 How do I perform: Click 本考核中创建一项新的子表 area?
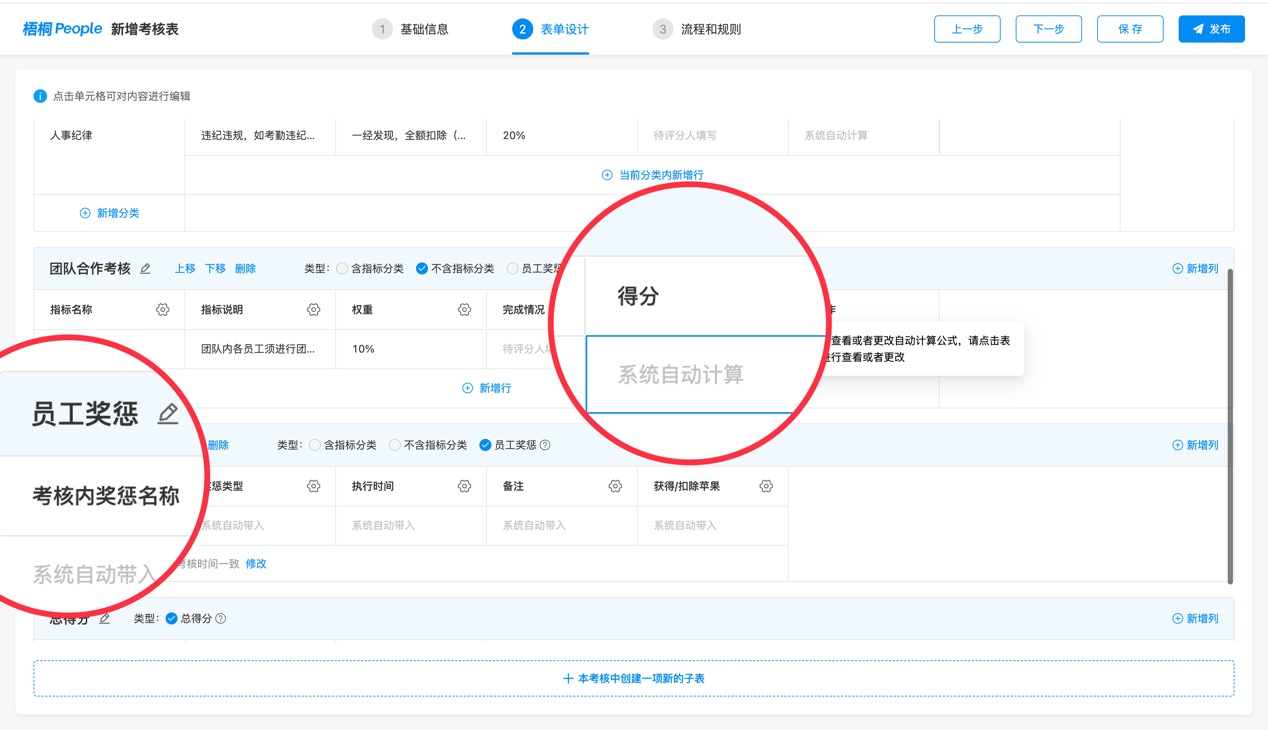tap(633, 679)
